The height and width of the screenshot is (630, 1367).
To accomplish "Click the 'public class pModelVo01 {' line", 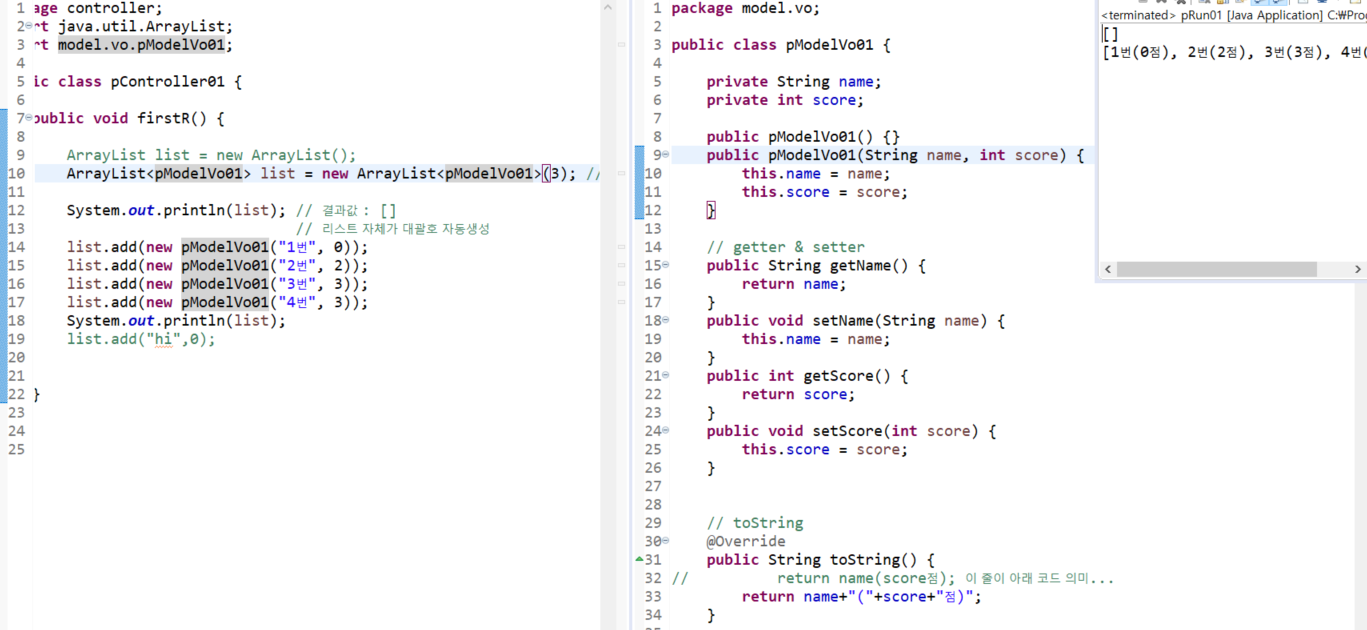I will click(781, 45).
